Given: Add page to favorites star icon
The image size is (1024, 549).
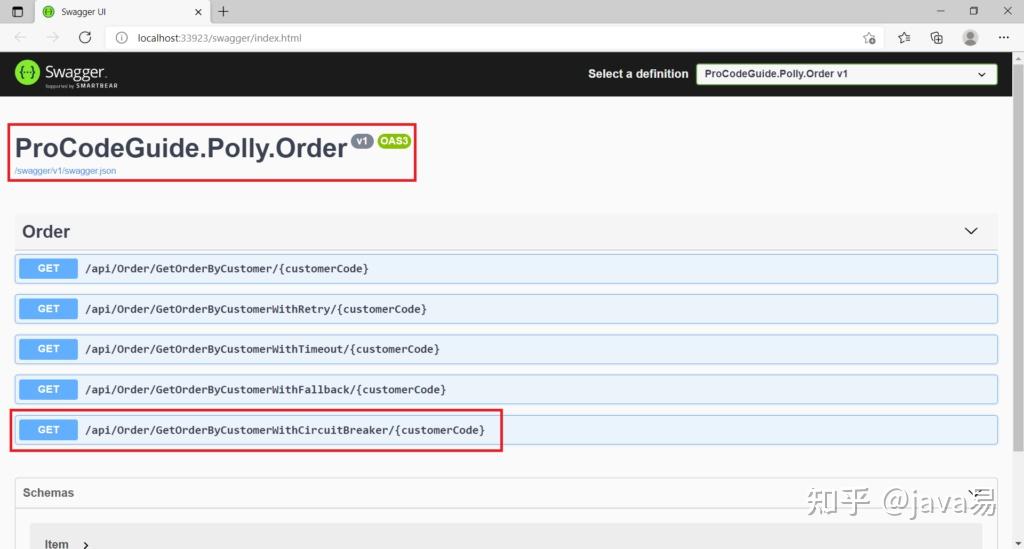Looking at the screenshot, I should click(869, 38).
